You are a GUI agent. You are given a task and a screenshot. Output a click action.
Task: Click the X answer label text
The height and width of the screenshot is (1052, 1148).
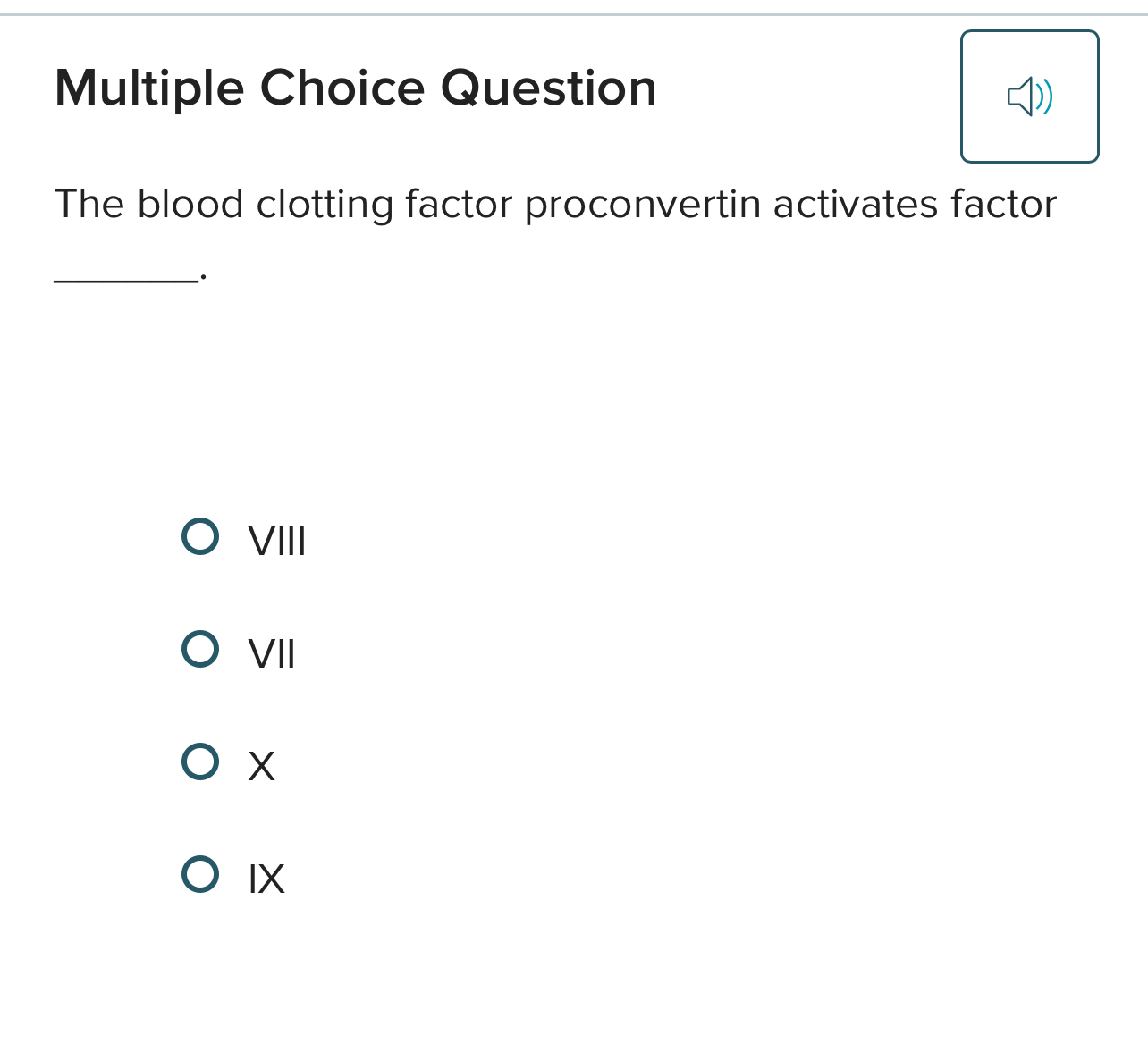click(261, 767)
